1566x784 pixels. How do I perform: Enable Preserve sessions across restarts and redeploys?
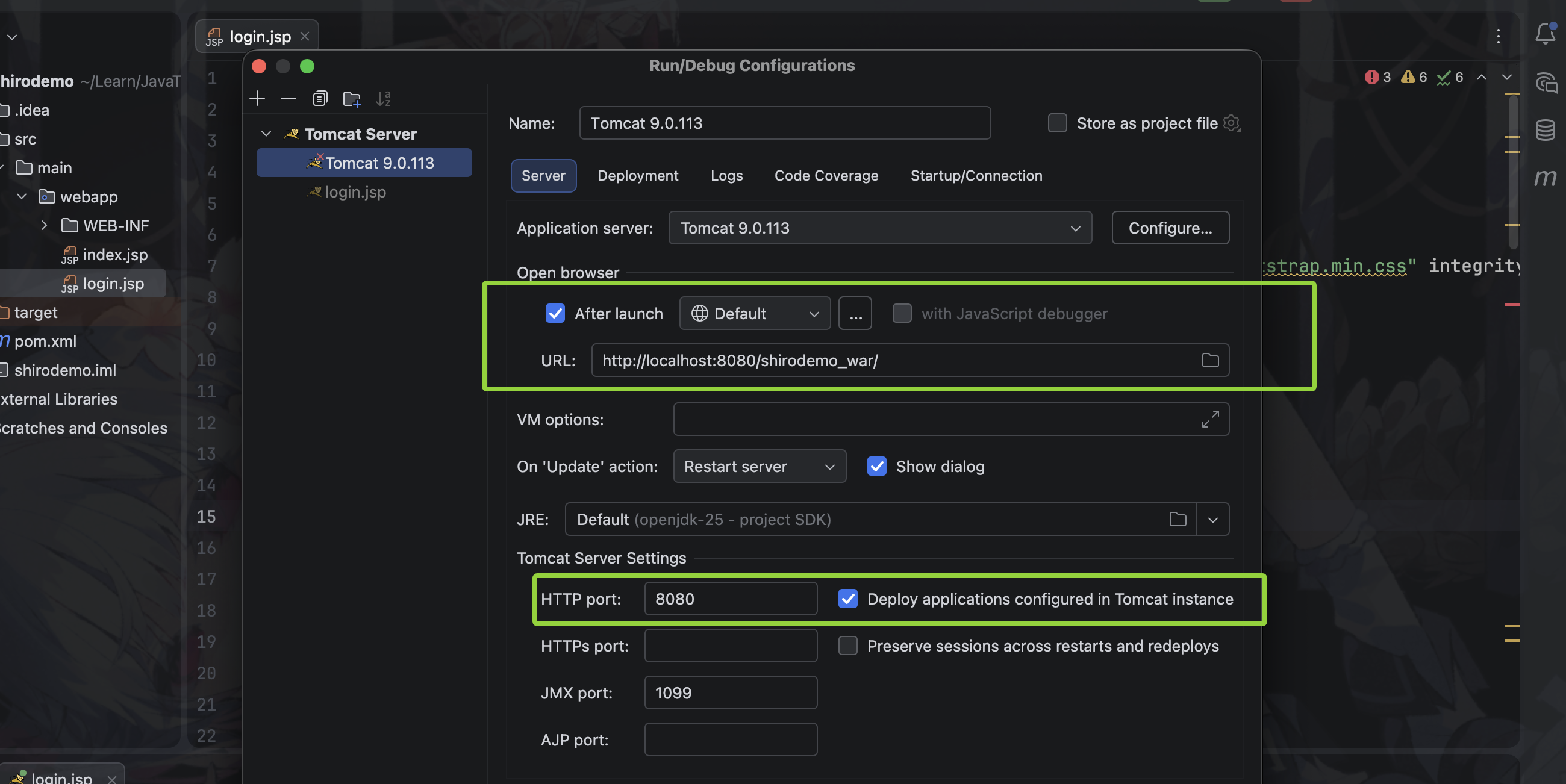847,646
